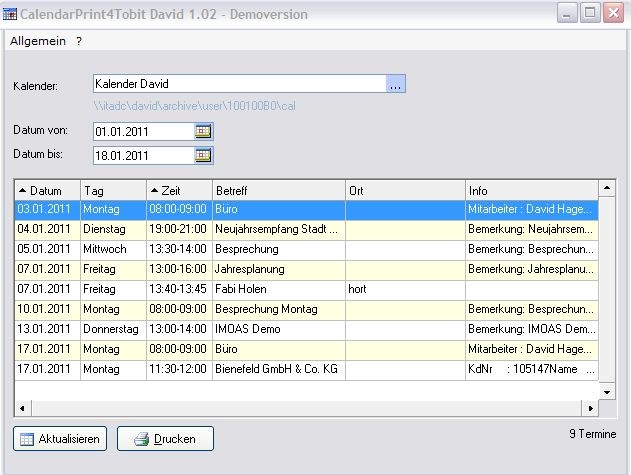This screenshot has width=631, height=475.
Task: Select the Neujahrsempfang Stadt appointment
Action: 307,229
